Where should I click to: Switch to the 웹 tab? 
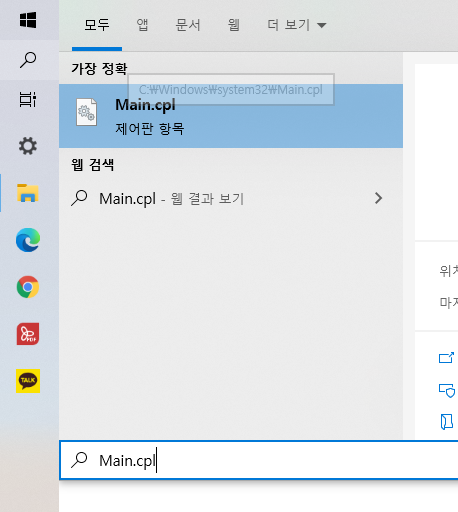coord(234,25)
